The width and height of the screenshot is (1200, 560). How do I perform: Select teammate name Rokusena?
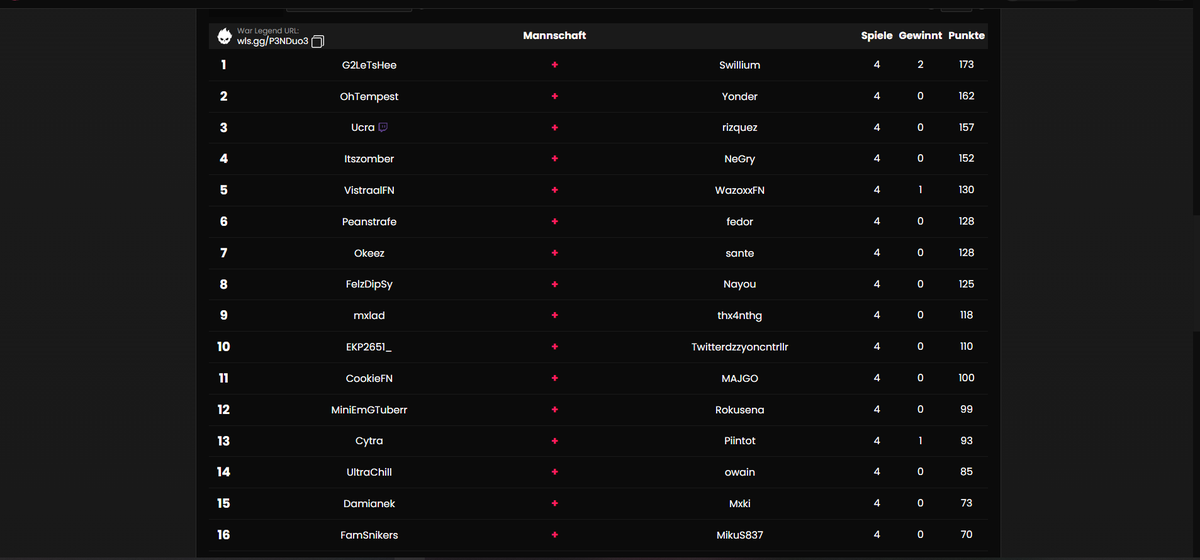[740, 410]
